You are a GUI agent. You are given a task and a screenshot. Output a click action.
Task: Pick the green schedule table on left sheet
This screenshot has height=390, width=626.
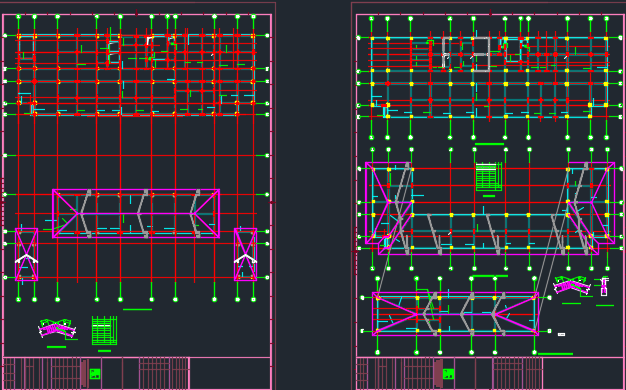click(105, 331)
